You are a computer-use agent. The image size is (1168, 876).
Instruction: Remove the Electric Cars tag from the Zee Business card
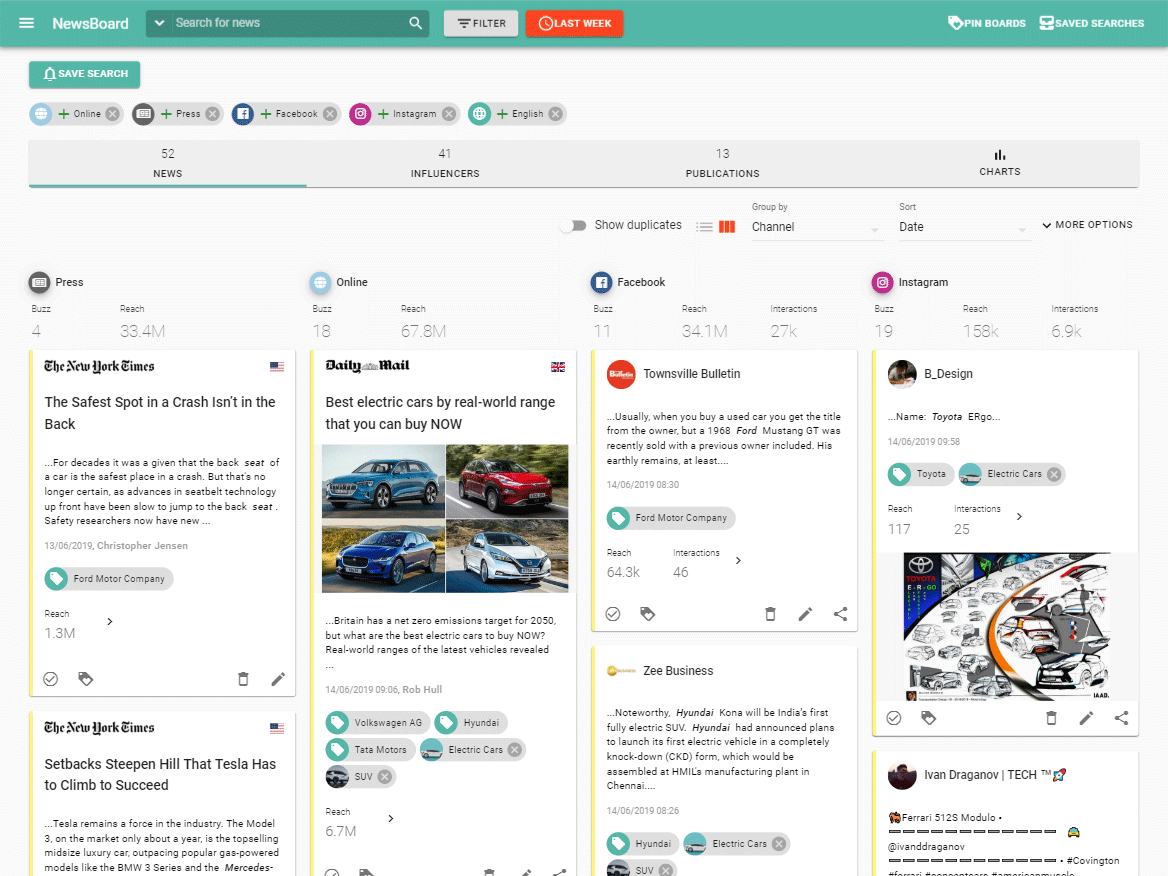(776, 843)
